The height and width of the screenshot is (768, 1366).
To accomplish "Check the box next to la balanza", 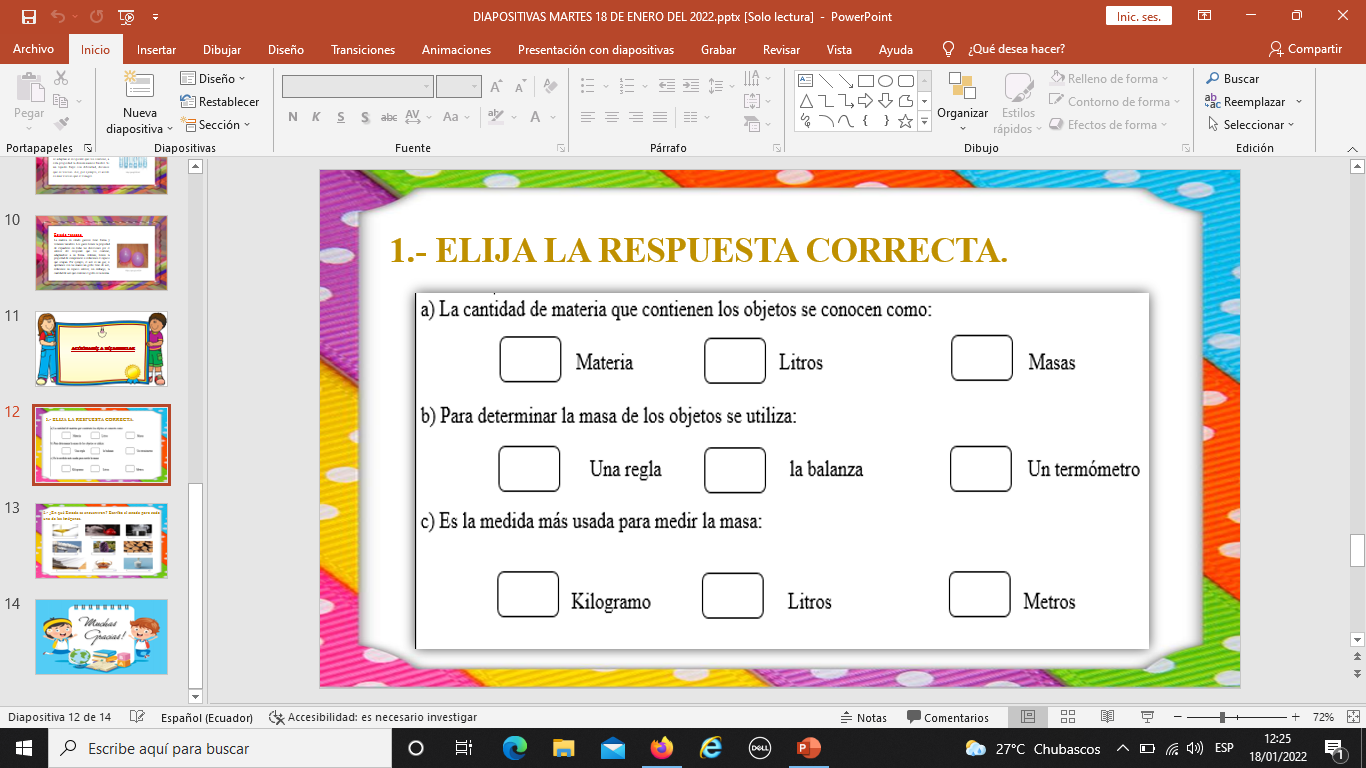I will coord(734,470).
